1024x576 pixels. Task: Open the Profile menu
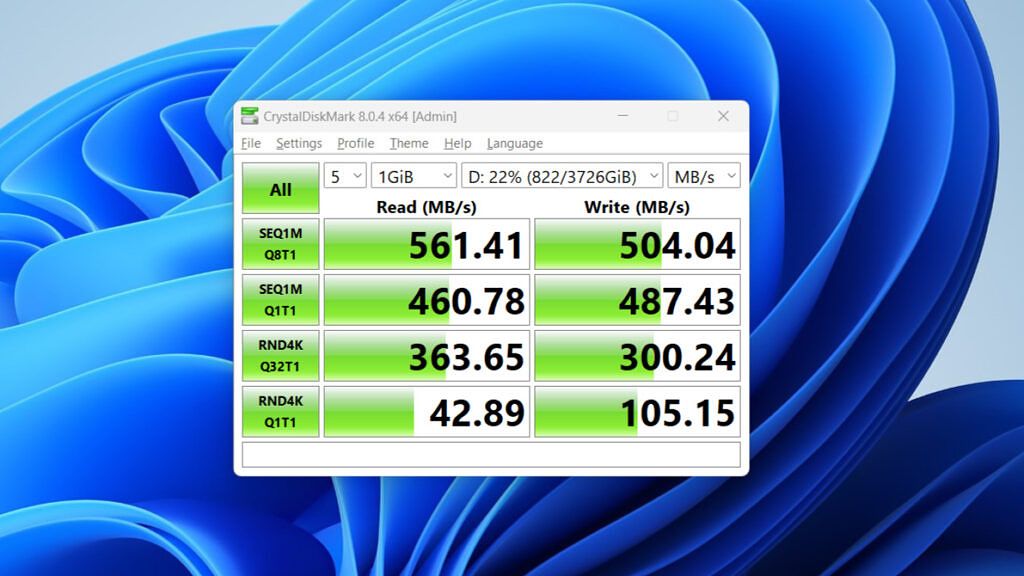356,143
